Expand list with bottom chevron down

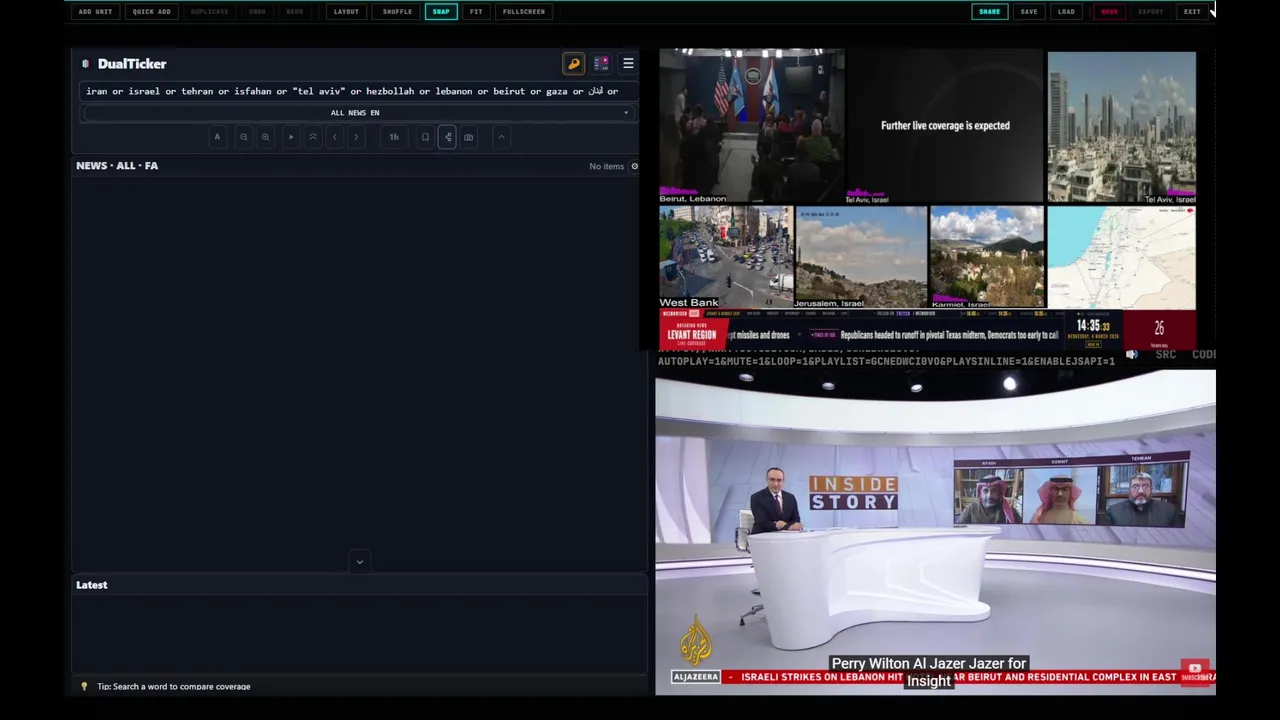coord(360,562)
